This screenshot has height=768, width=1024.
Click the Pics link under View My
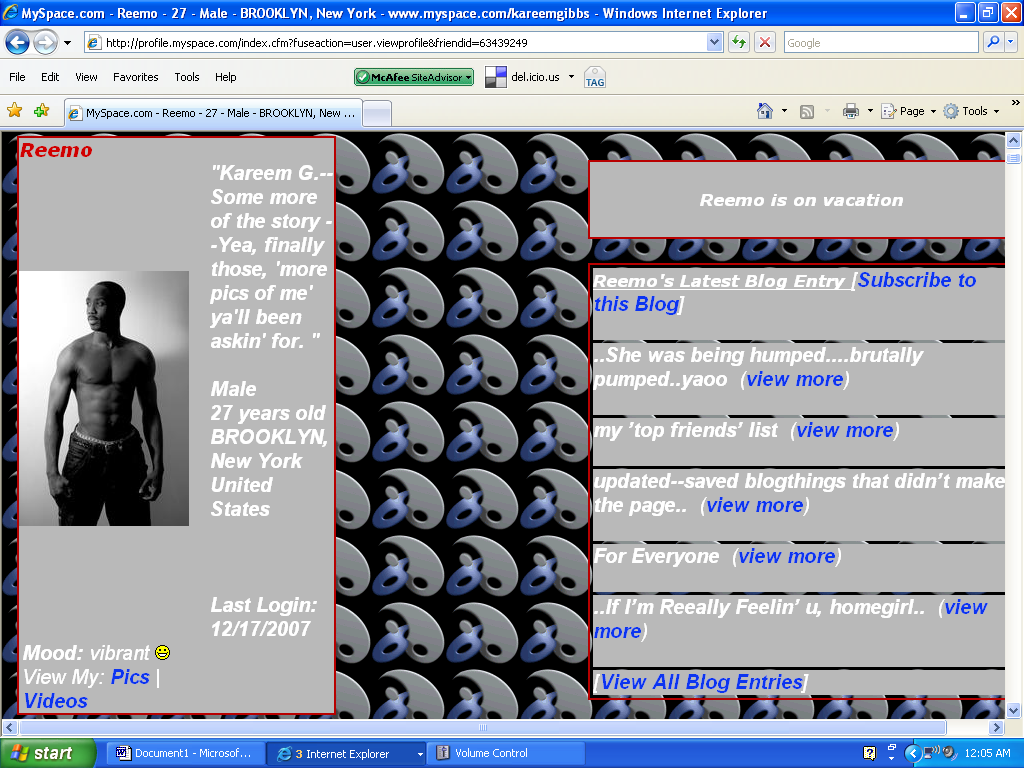pos(130,677)
